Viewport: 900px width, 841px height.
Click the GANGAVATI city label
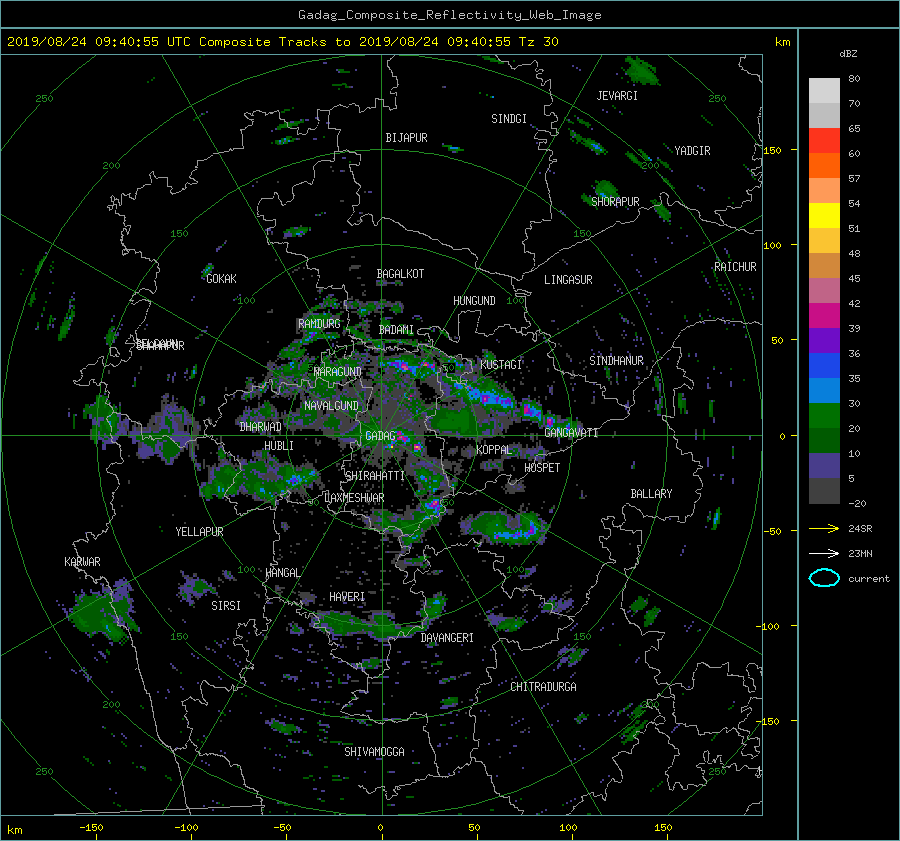[571, 432]
